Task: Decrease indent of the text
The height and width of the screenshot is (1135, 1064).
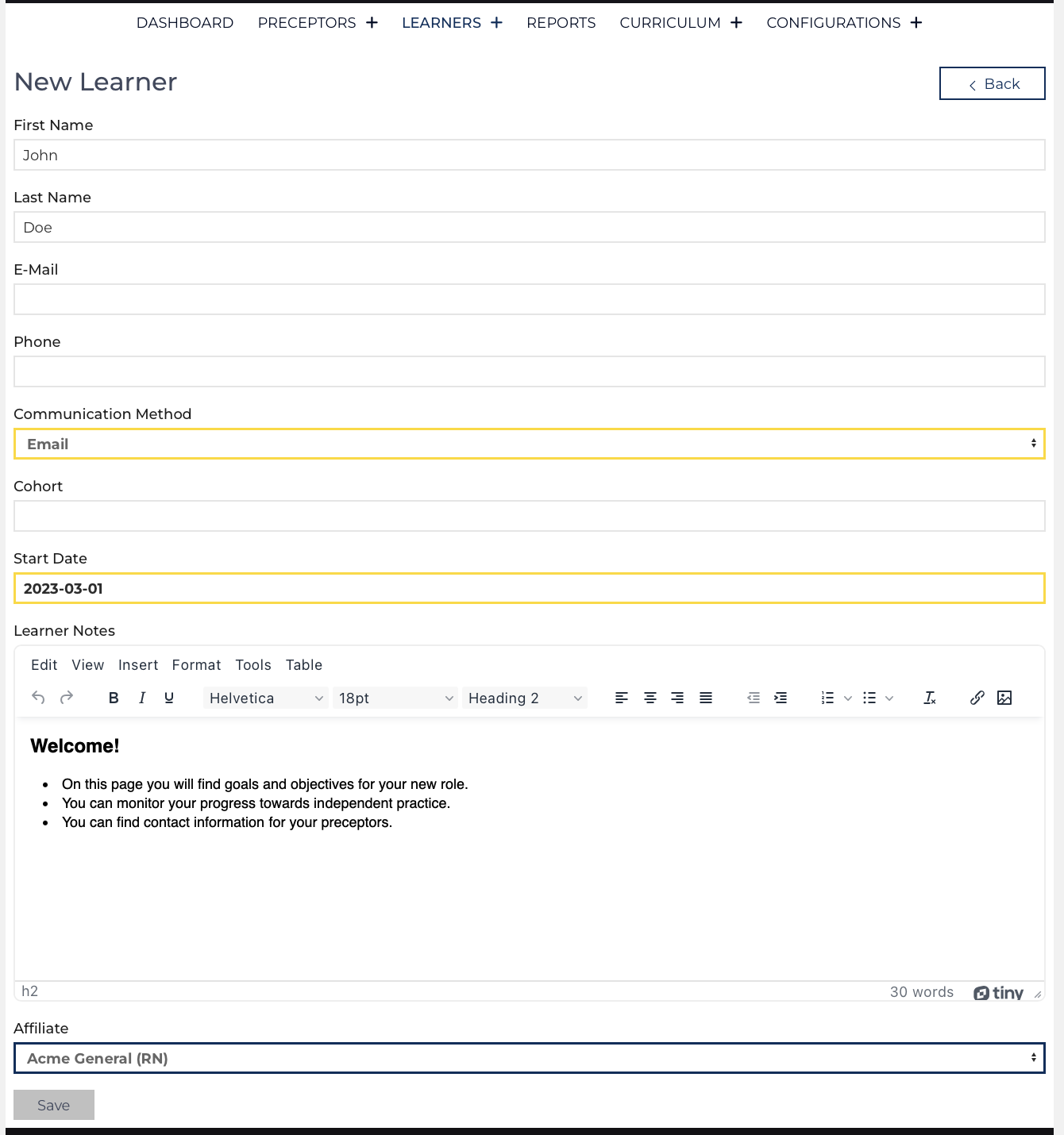Action: 754,698
